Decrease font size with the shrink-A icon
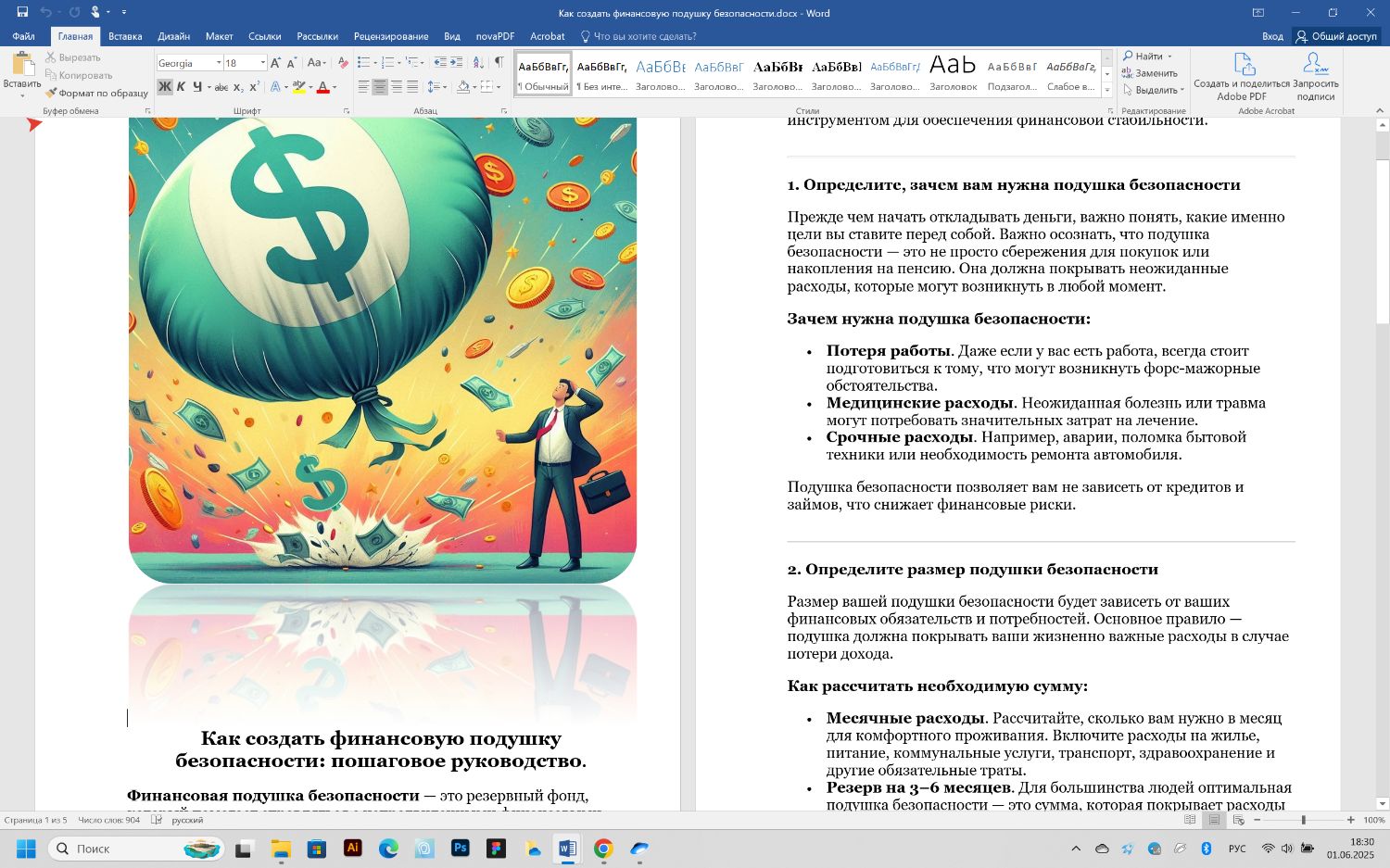The image size is (1390, 868). point(292,63)
